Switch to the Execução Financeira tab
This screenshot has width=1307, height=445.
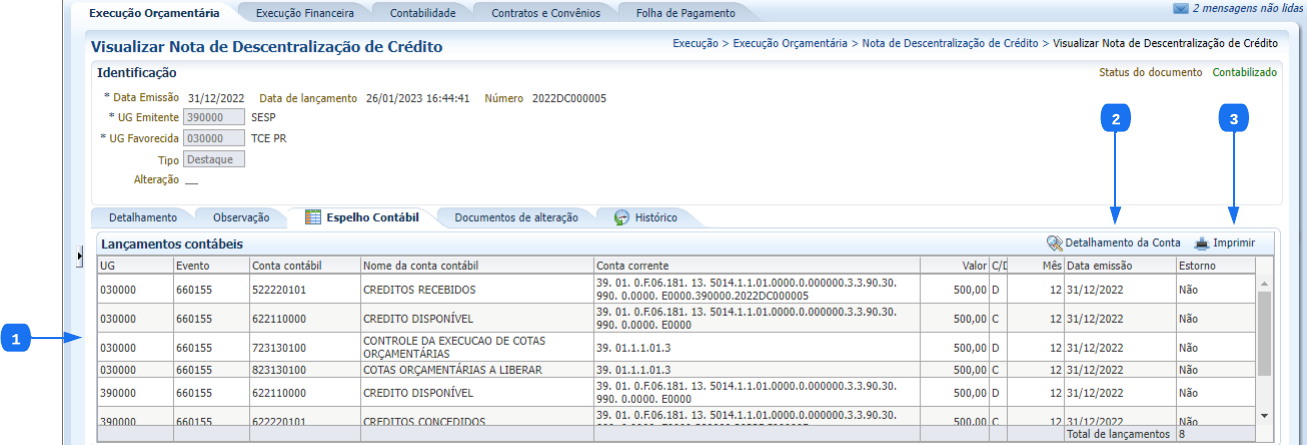tap(303, 13)
